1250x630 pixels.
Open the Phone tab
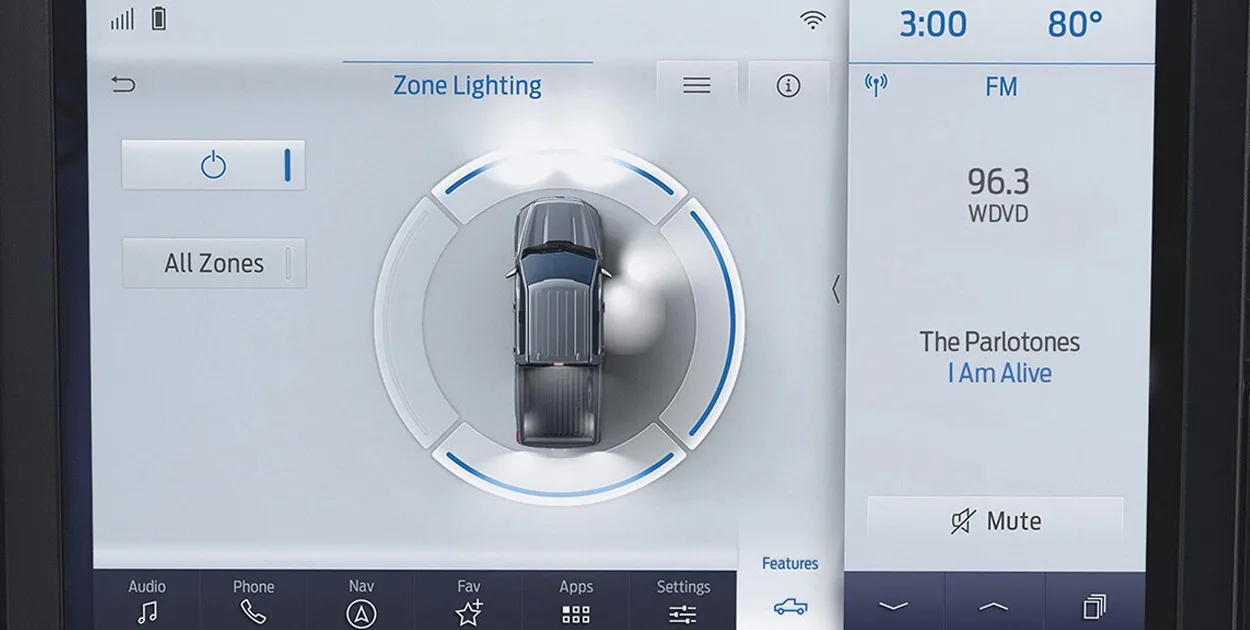pyautogui.click(x=253, y=600)
